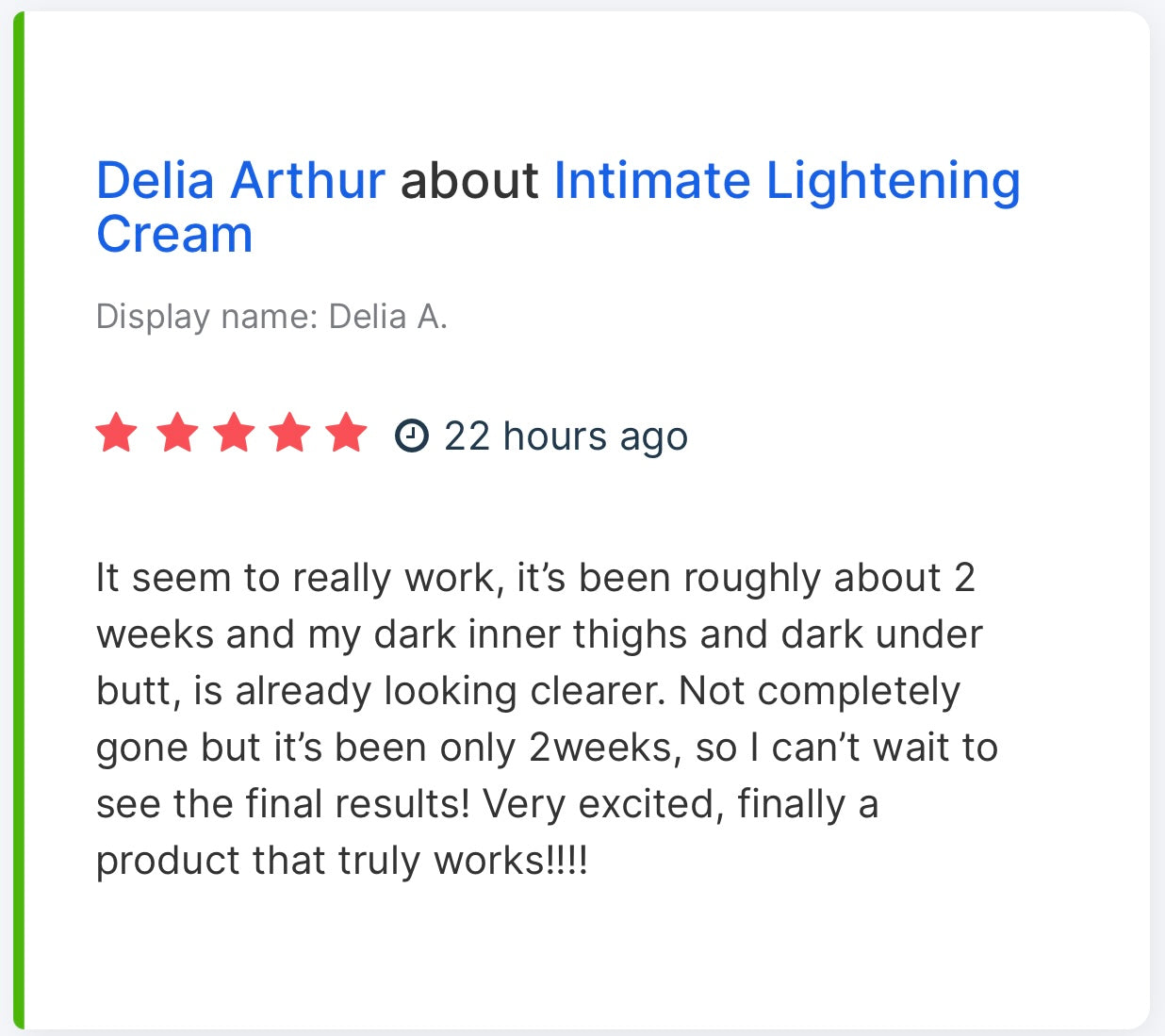Image resolution: width=1165 pixels, height=1036 pixels.
Task: Click the green status bar on left edge
Action: pyautogui.click(x=18, y=518)
